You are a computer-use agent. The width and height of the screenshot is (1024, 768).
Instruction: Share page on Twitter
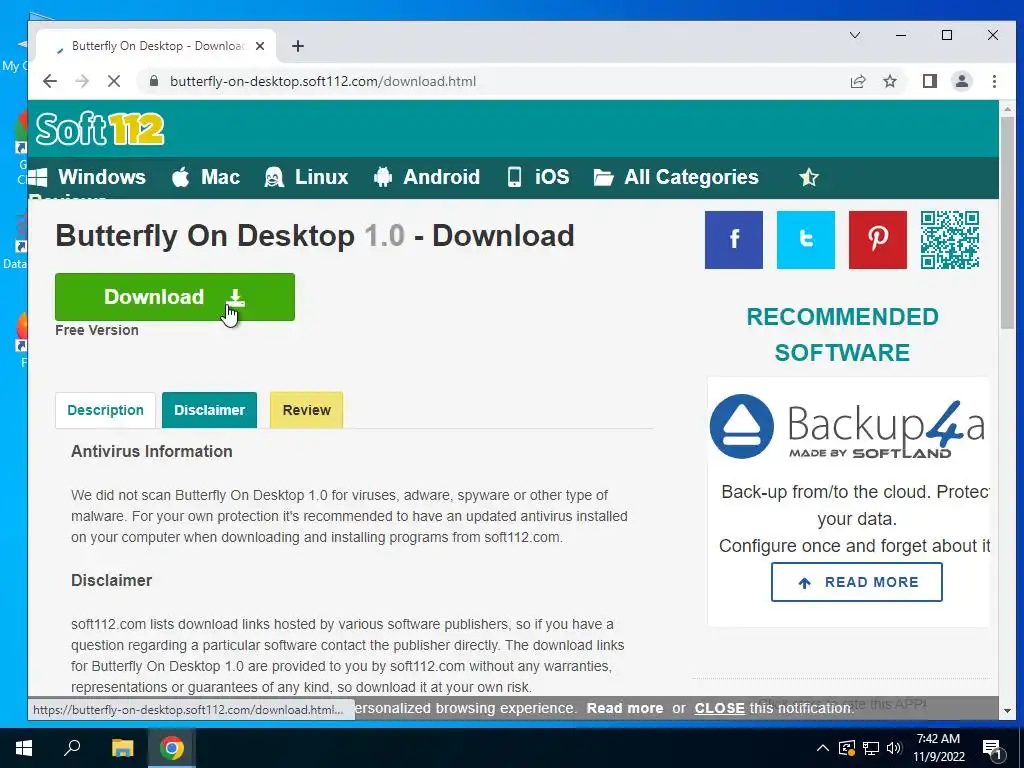pos(805,240)
